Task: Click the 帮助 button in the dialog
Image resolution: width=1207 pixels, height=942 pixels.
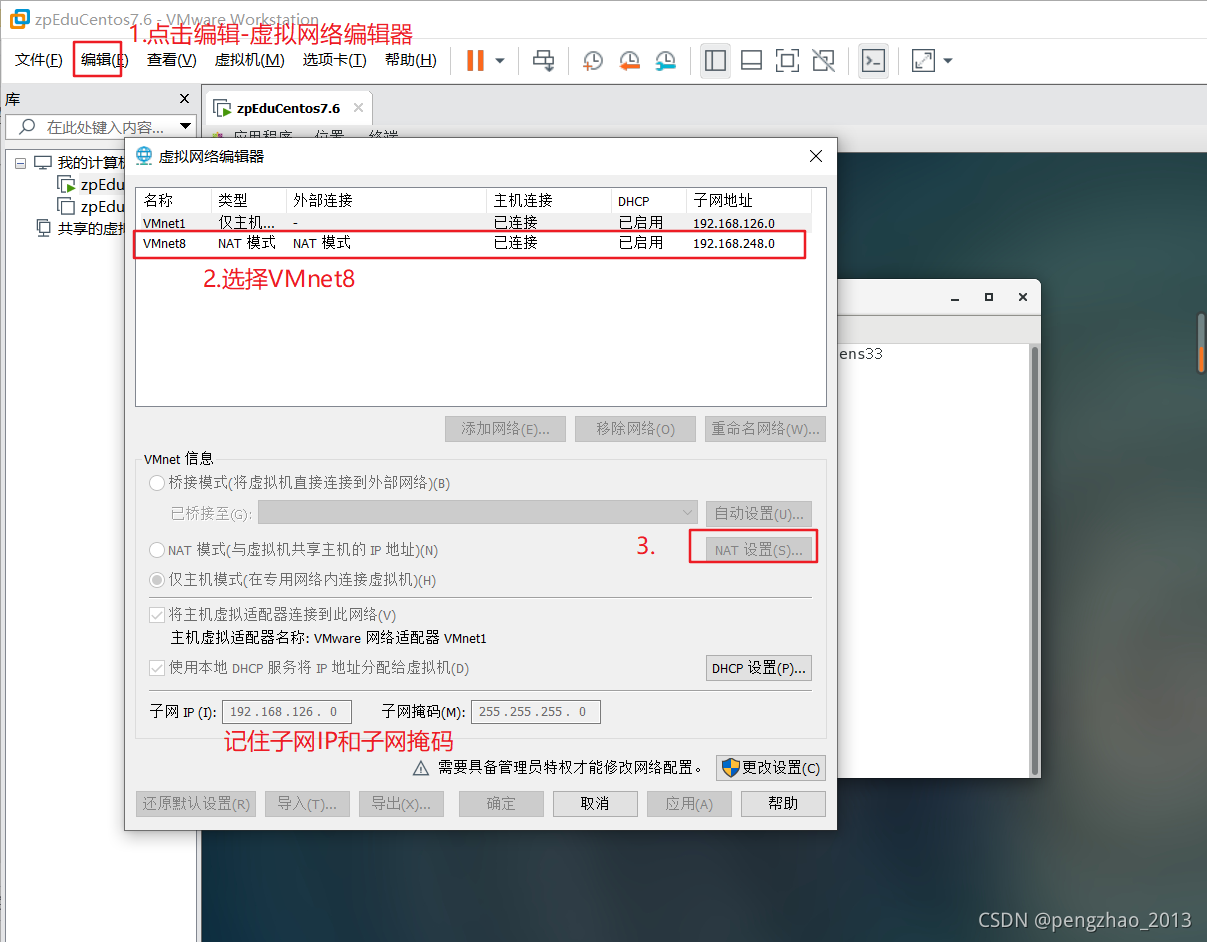Action: (783, 804)
